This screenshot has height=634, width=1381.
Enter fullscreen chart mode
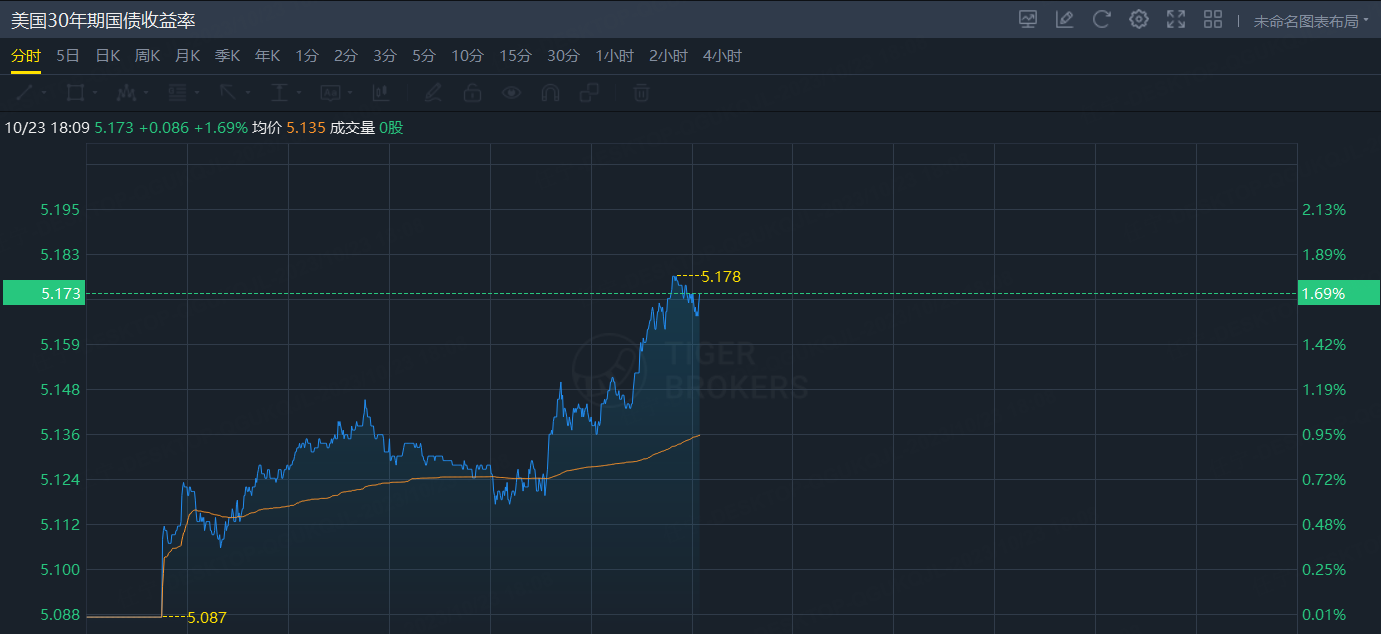click(1176, 19)
